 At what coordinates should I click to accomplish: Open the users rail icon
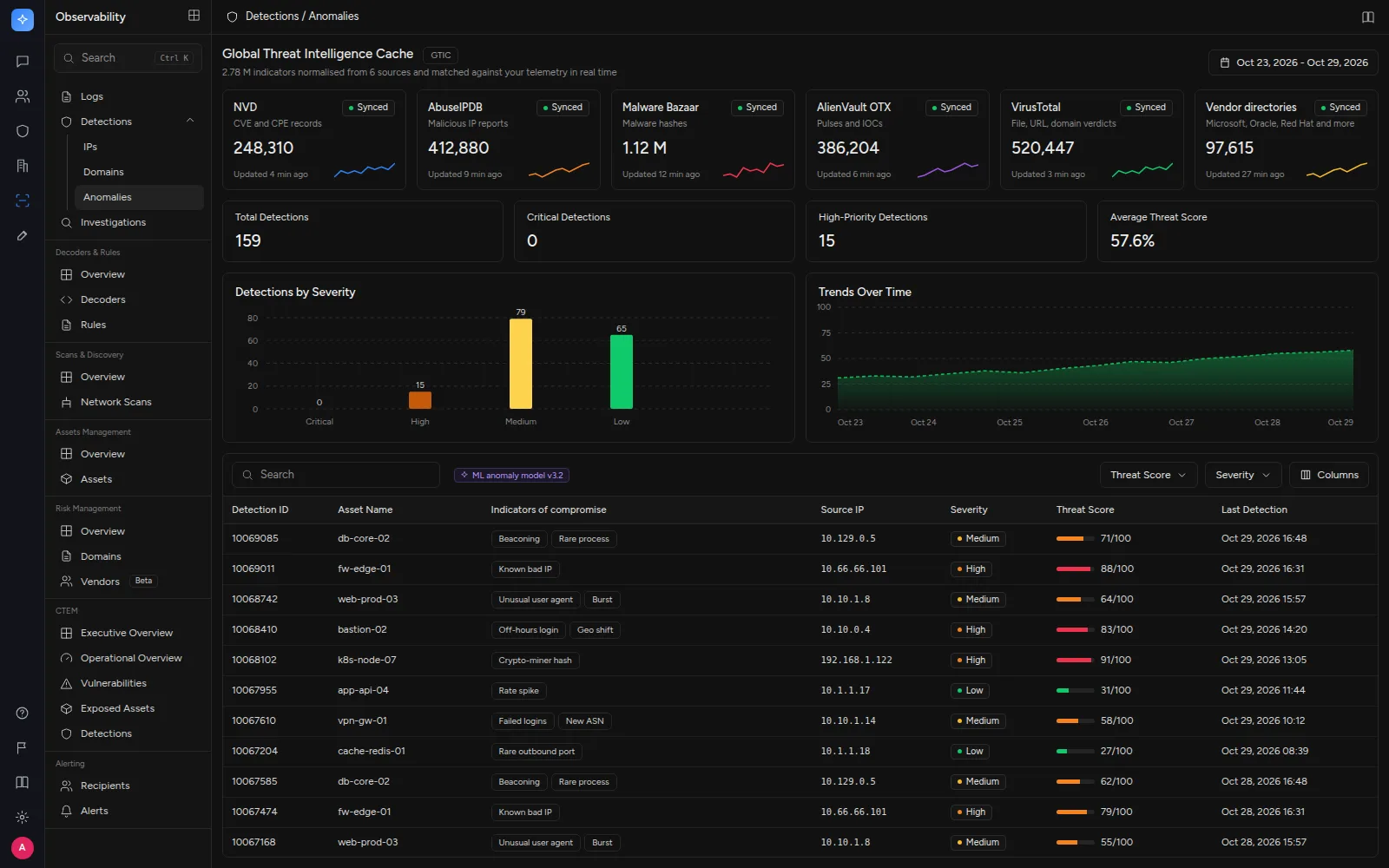click(23, 96)
